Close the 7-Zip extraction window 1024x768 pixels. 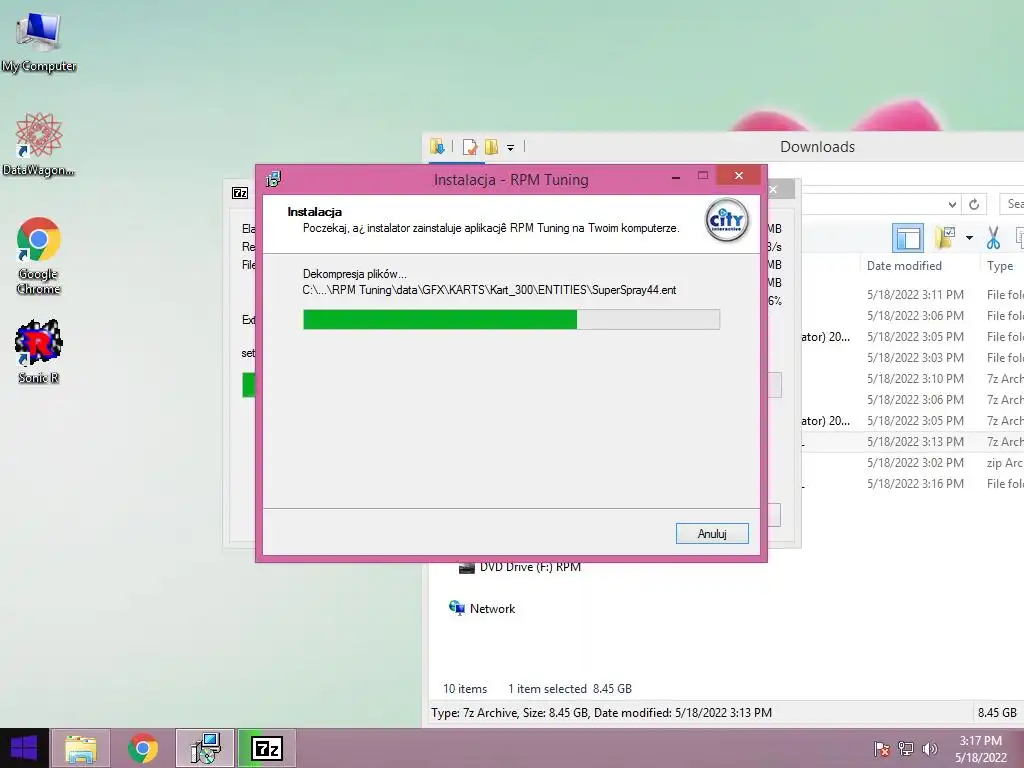775,189
